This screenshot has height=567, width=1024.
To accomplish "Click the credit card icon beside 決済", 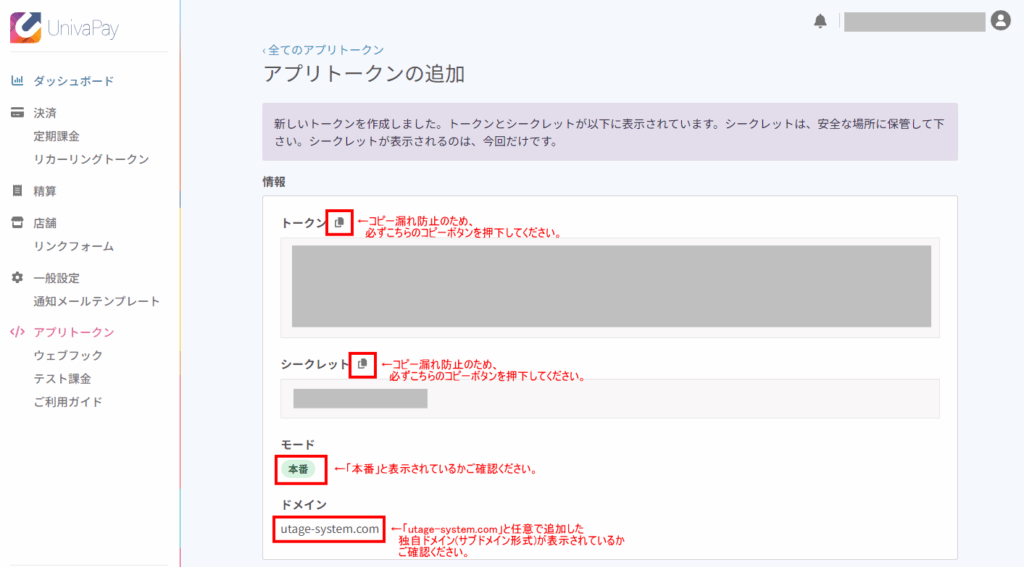I will click(18, 113).
